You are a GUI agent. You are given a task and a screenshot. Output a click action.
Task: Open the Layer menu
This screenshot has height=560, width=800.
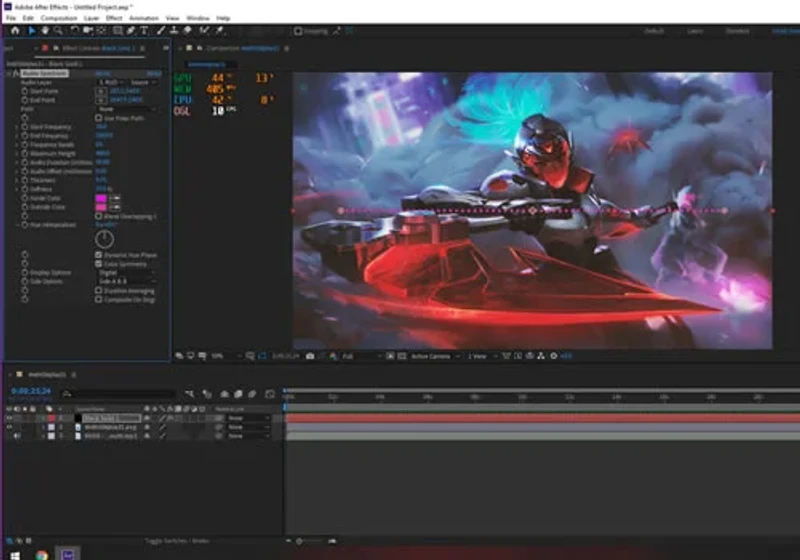(x=91, y=18)
